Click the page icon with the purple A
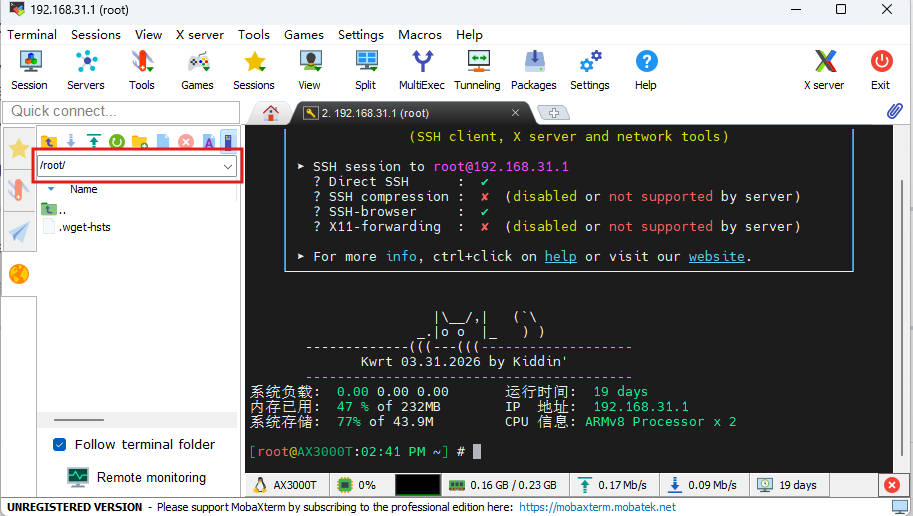The height and width of the screenshot is (516, 913). [x=208, y=141]
